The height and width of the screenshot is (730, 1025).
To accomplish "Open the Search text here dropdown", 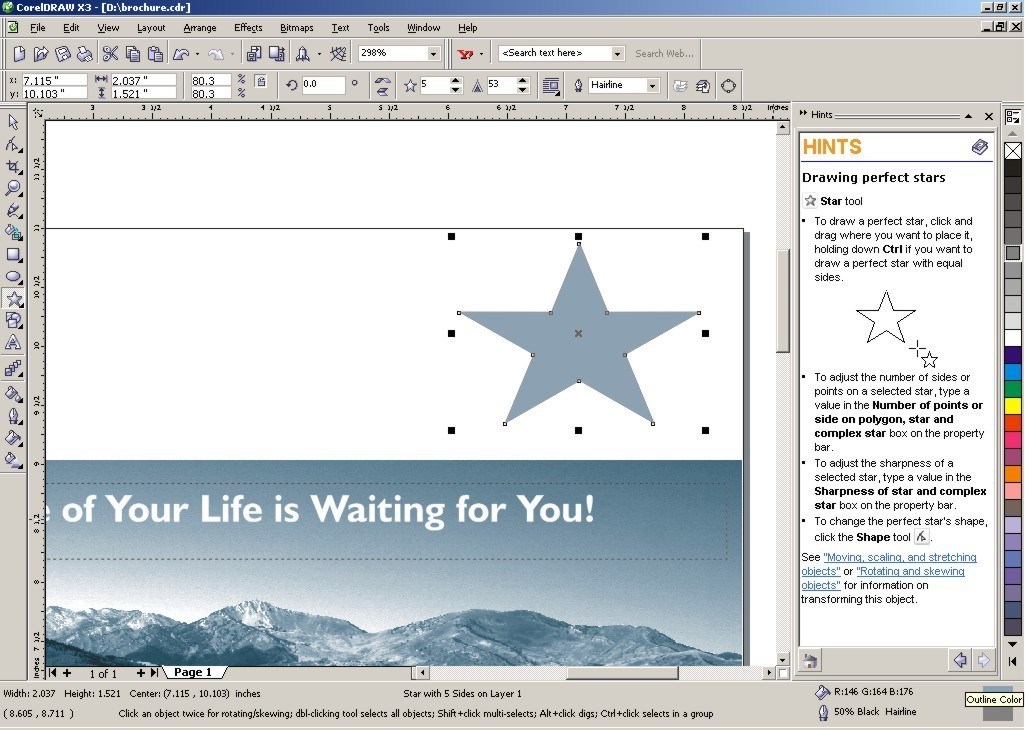I will pyautogui.click(x=617, y=52).
